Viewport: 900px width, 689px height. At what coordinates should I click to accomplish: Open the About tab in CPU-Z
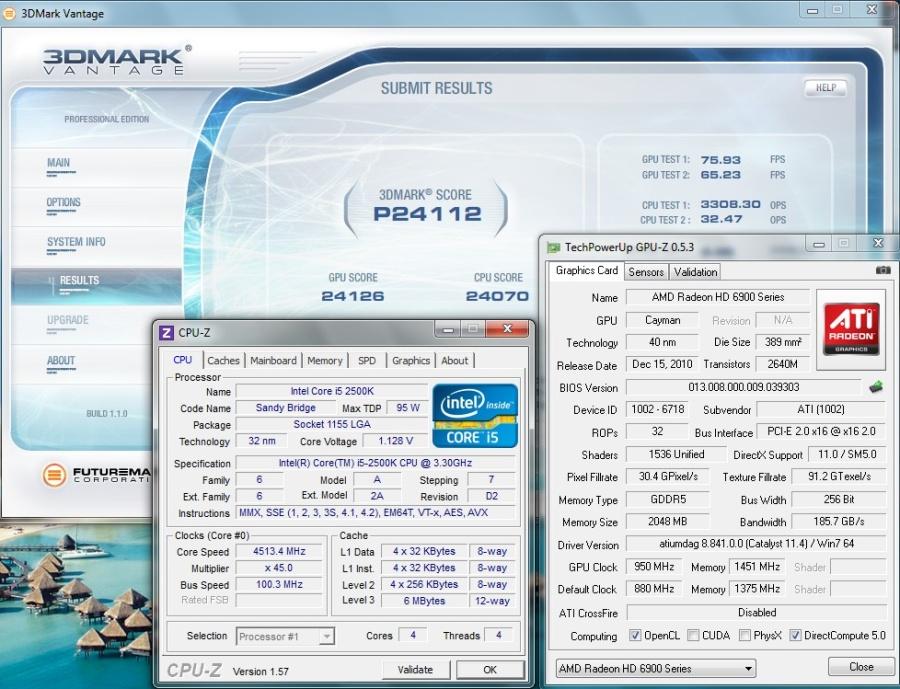click(x=455, y=361)
